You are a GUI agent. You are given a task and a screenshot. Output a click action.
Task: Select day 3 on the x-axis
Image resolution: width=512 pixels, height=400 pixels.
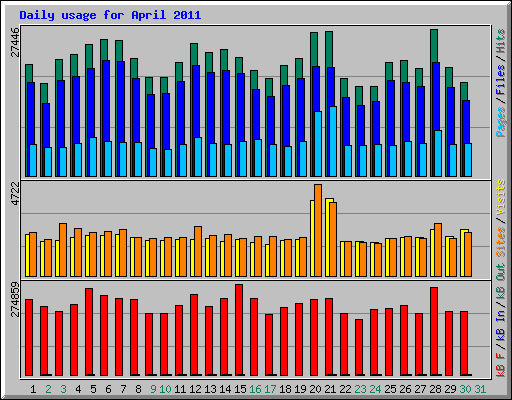pyautogui.click(x=63, y=389)
